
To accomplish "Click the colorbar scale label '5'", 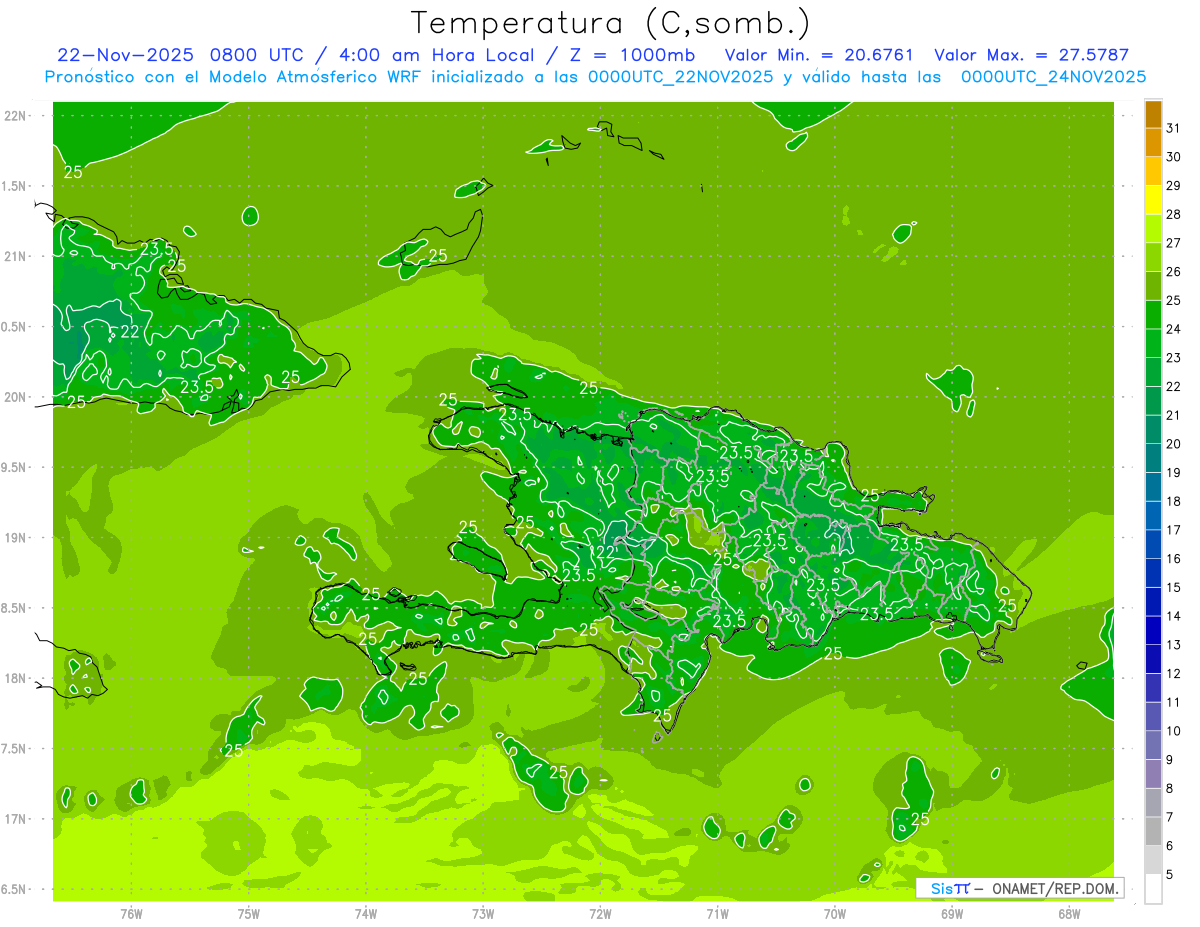I will click(x=1170, y=875).
